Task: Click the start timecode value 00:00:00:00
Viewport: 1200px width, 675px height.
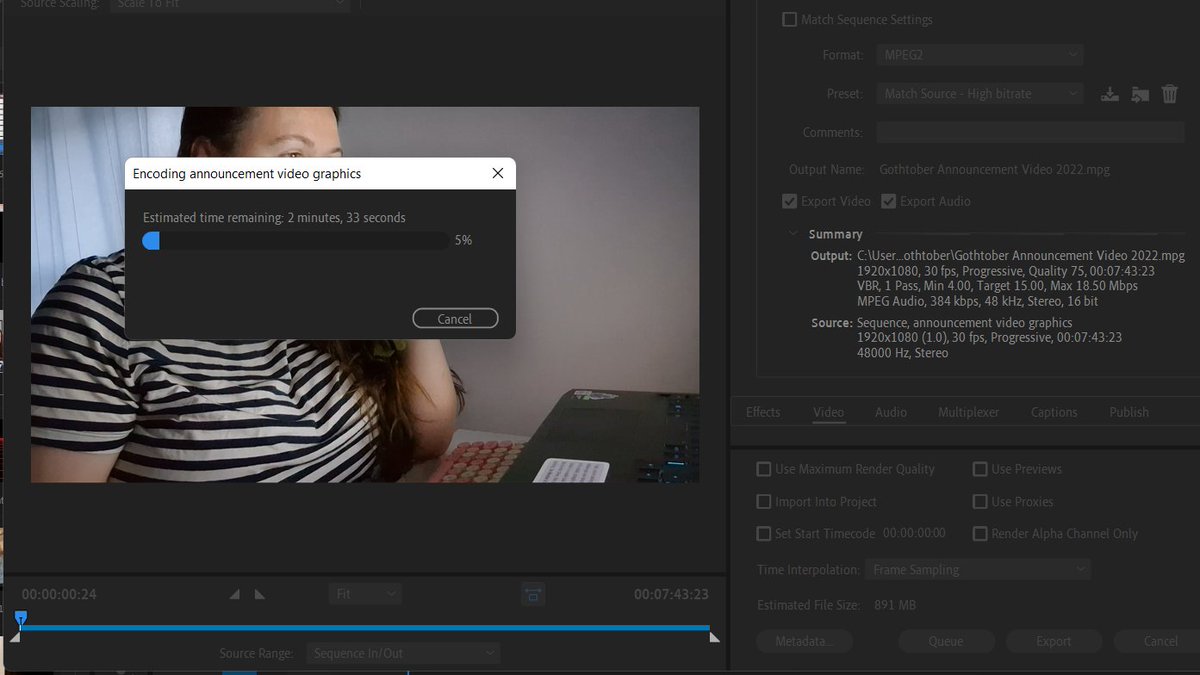Action: [914, 534]
